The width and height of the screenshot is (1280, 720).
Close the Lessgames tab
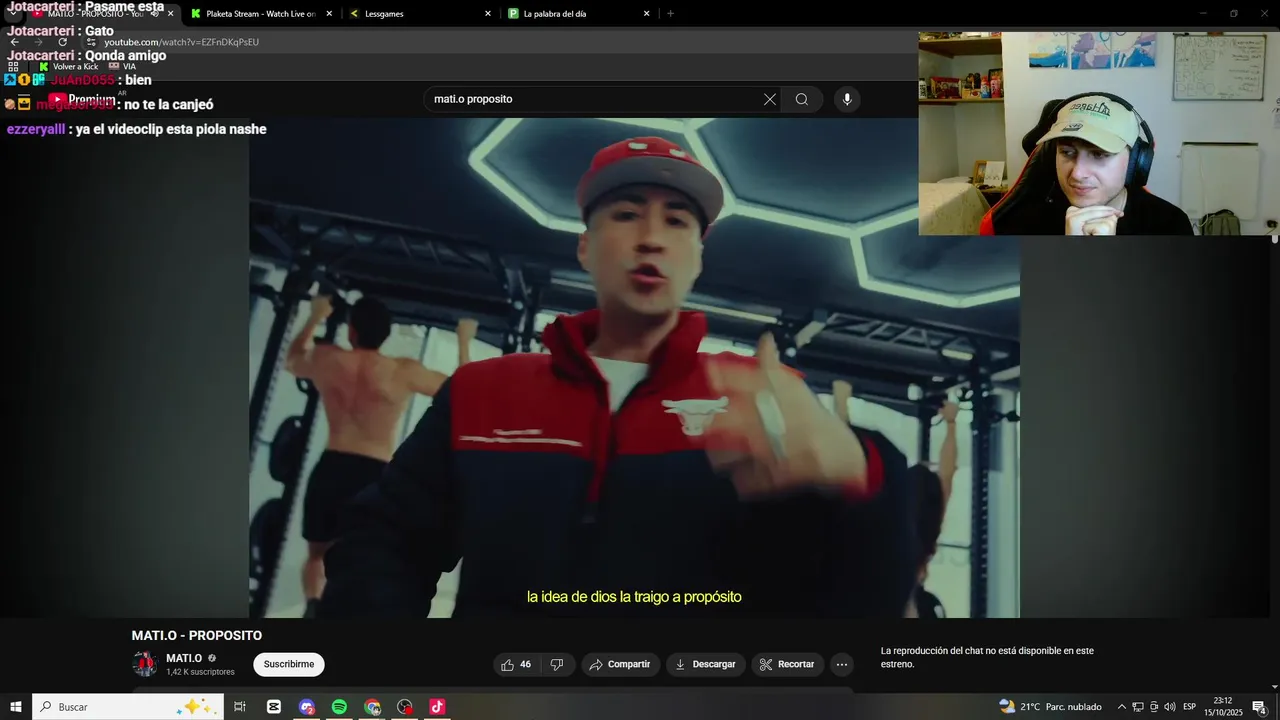click(x=488, y=14)
